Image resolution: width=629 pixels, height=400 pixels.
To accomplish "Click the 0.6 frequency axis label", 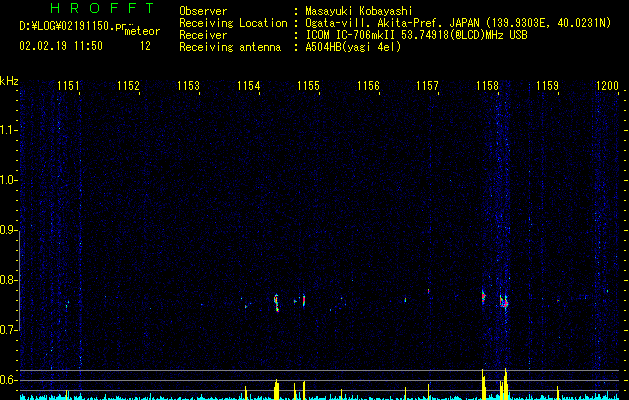I will (x=8, y=380).
